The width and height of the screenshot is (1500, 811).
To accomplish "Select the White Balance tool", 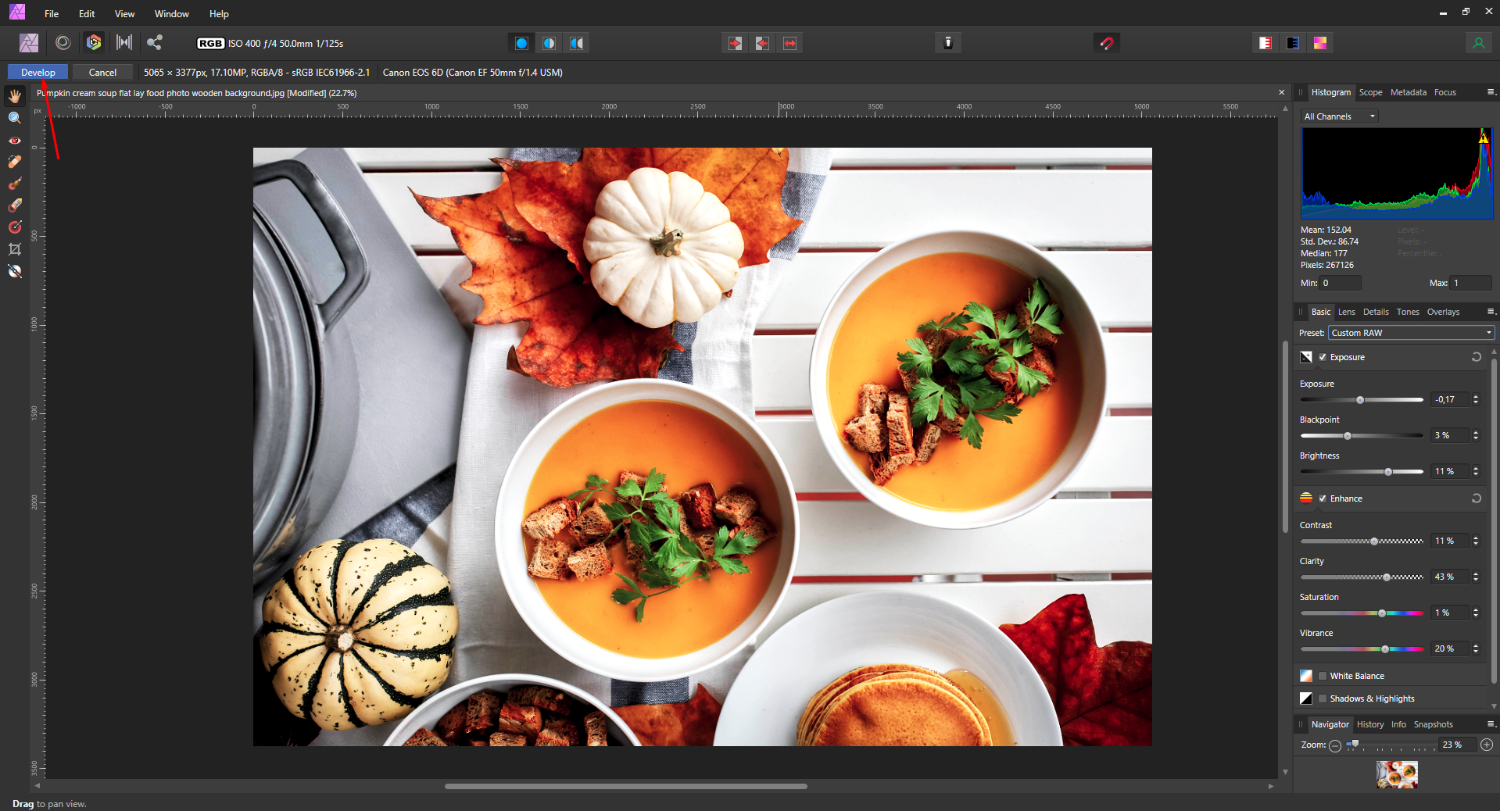I will click(15, 271).
